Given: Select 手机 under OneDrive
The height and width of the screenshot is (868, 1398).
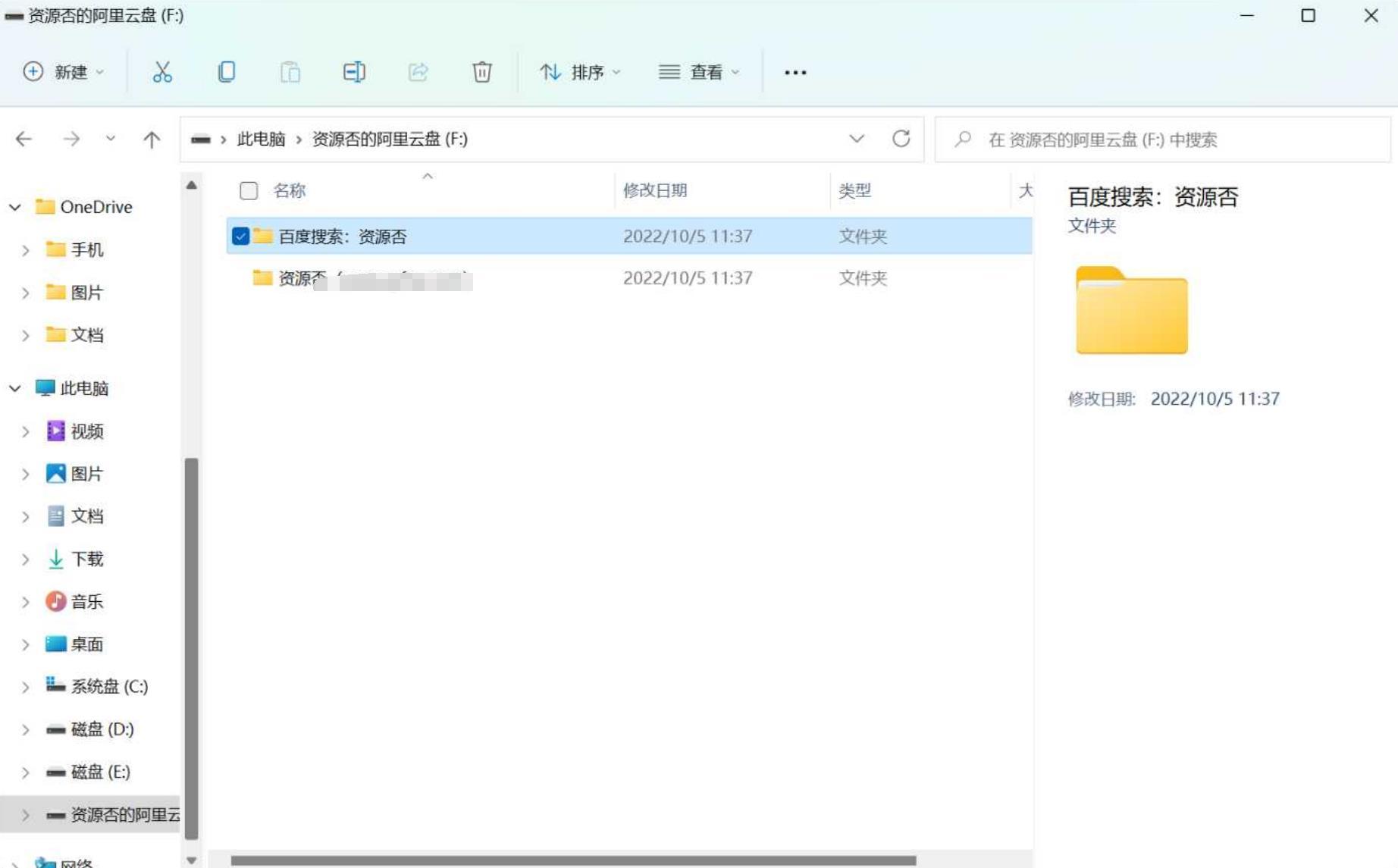Looking at the screenshot, I should point(86,249).
